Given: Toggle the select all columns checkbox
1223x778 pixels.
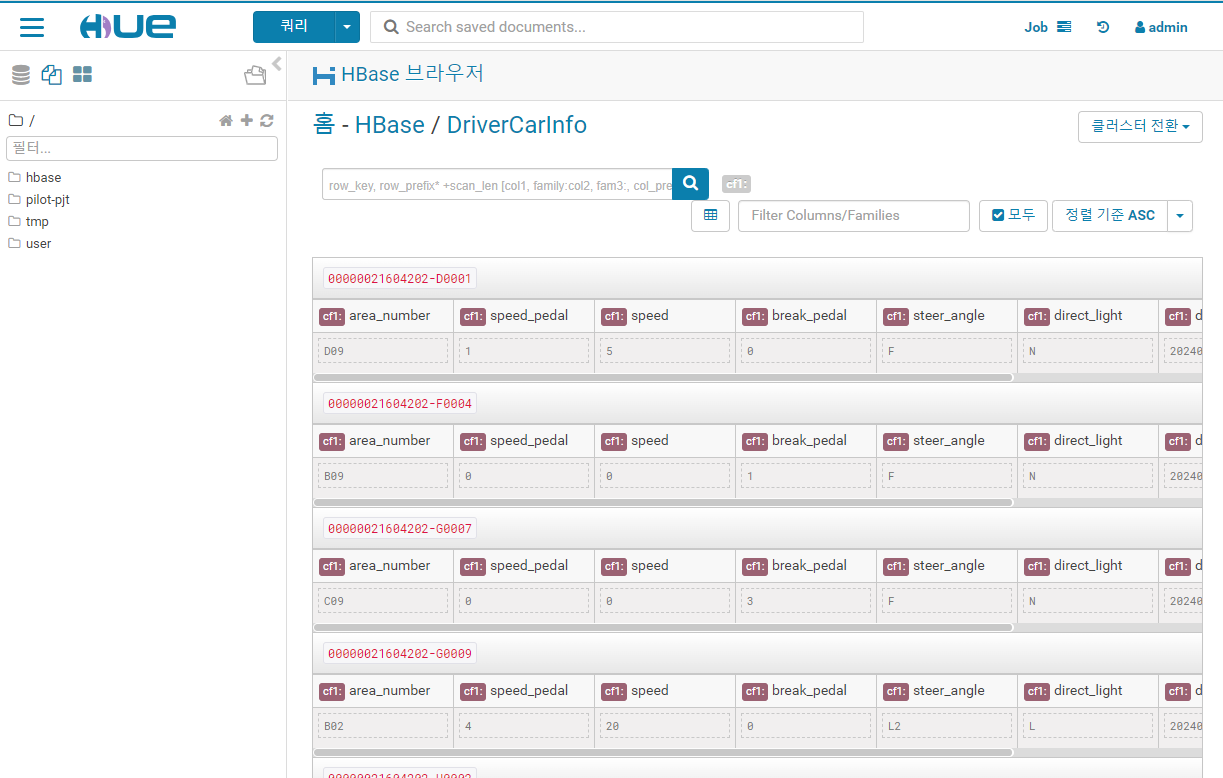Looking at the screenshot, I should click(1013, 215).
